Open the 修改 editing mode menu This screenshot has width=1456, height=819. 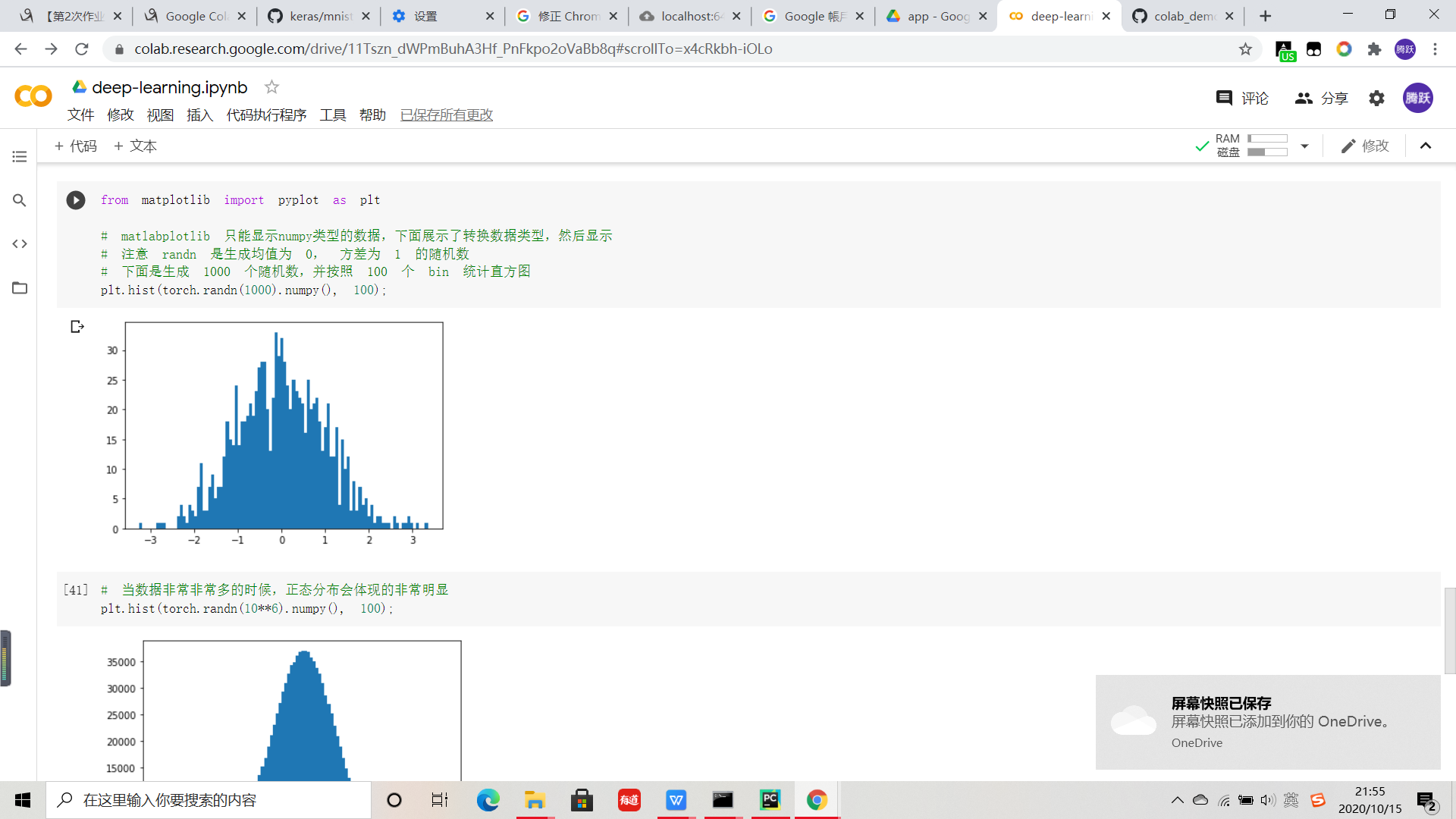pyautogui.click(x=1365, y=146)
